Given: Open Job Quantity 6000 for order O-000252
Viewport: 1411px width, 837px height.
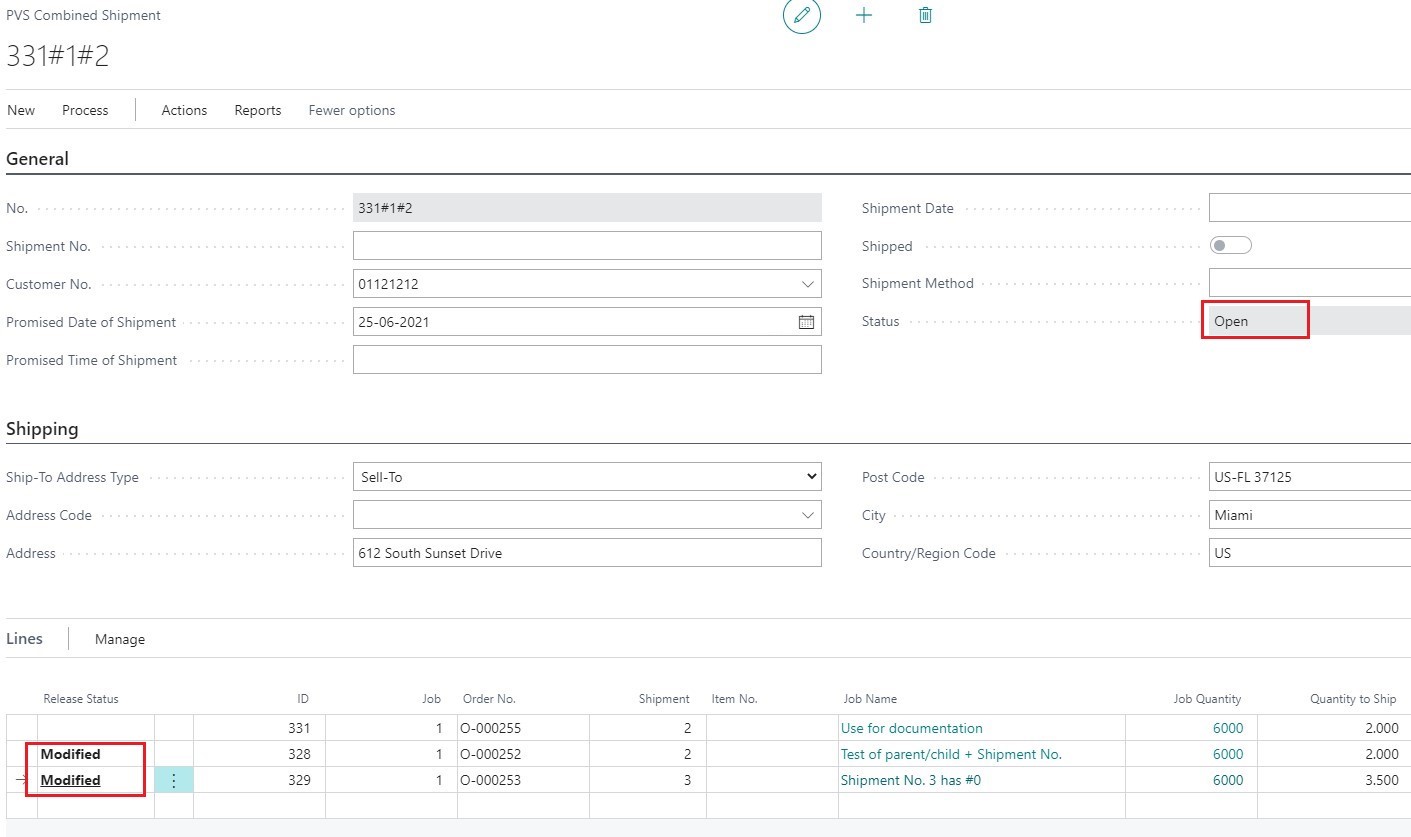Looking at the screenshot, I should 1228,754.
